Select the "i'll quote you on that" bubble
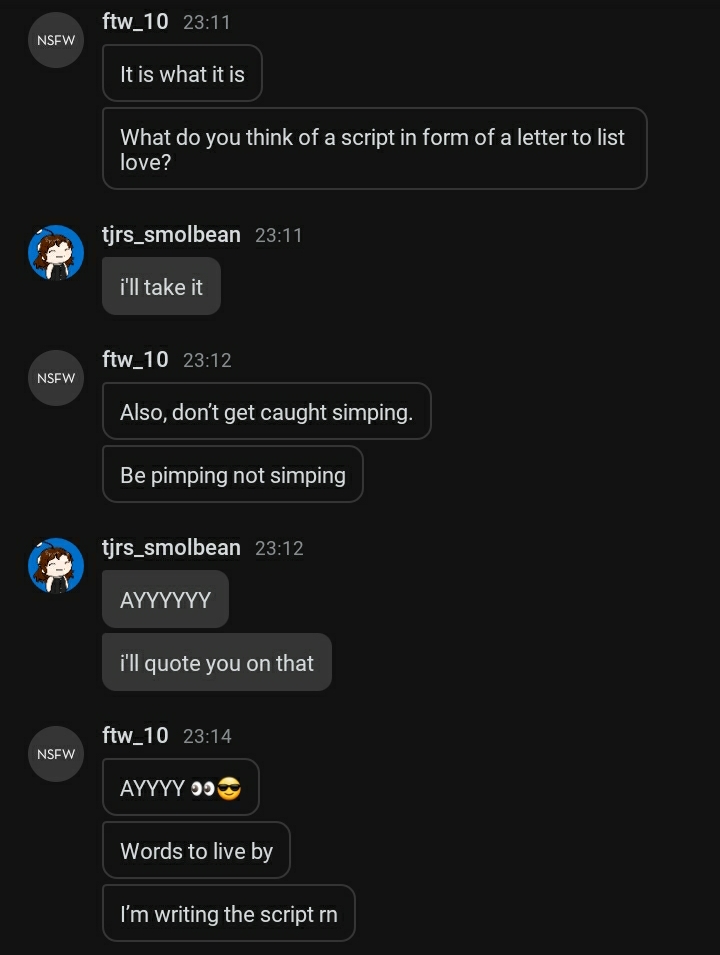The width and height of the screenshot is (720, 955). (x=216, y=663)
